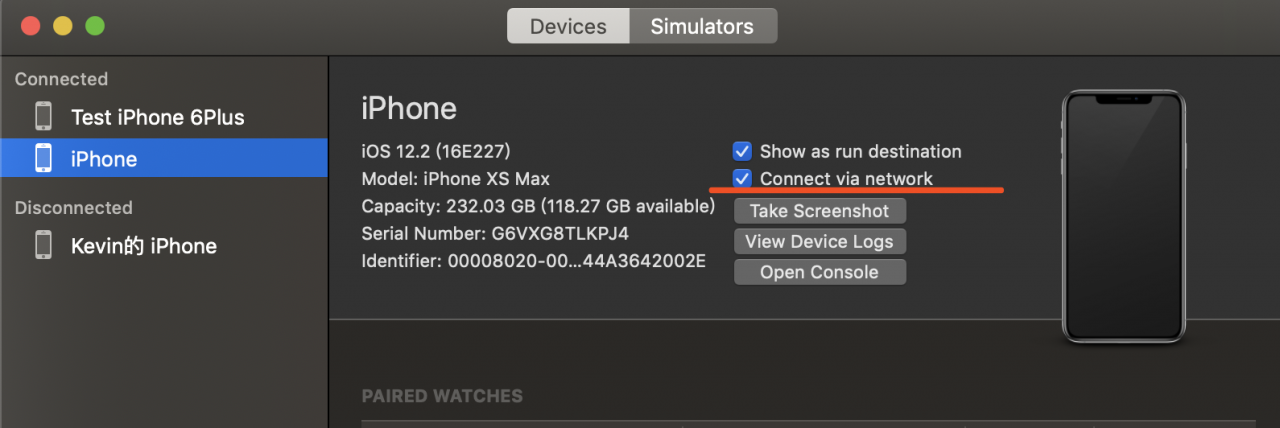The image size is (1280, 428).
Task: Click the red close window button
Action: coord(30,26)
